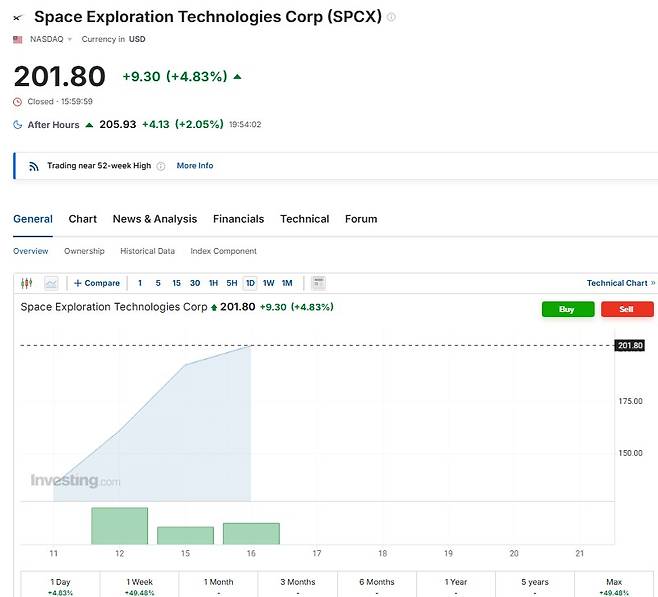The width and height of the screenshot is (658, 597).
Task: Set chart interval to 1H
Action: 213,283
